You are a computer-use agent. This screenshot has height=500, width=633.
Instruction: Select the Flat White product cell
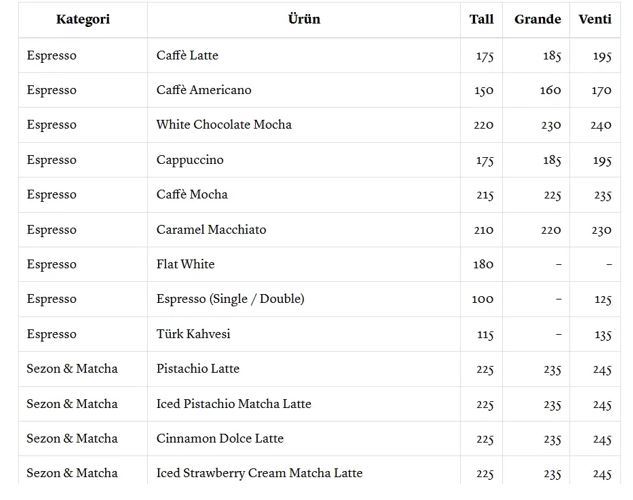(185, 265)
